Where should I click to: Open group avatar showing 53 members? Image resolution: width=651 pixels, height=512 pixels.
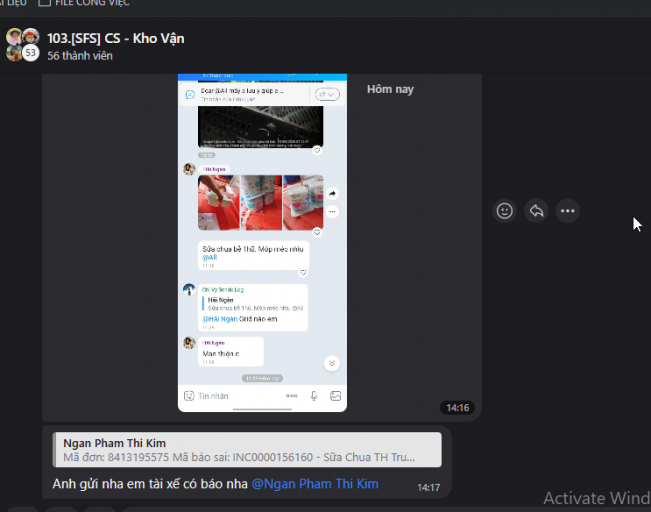point(22,45)
